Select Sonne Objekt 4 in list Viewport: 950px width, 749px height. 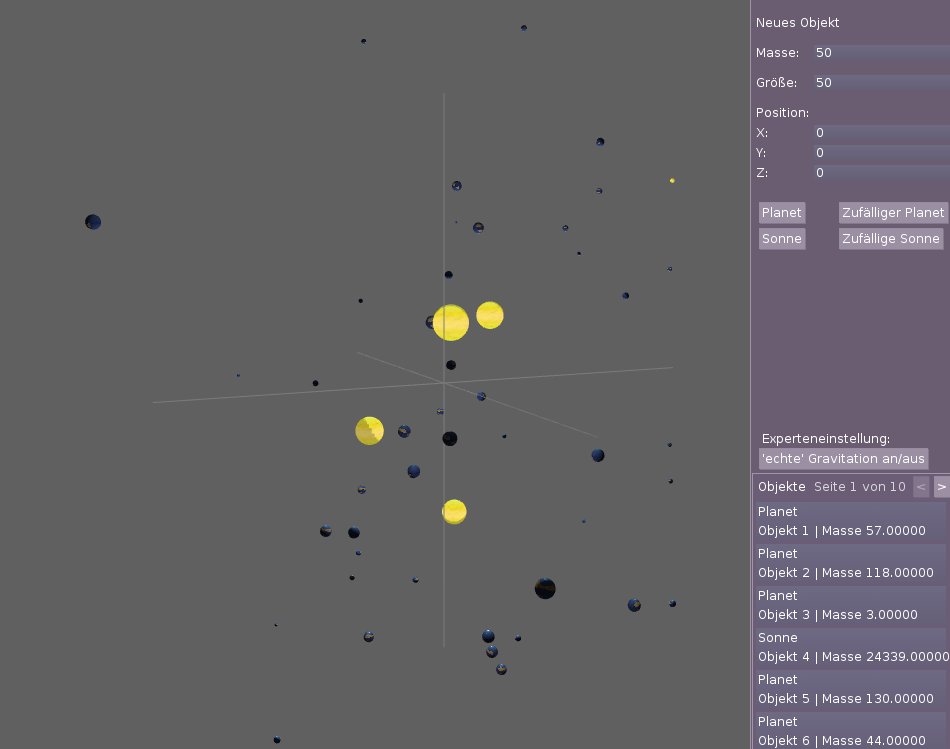[851, 647]
